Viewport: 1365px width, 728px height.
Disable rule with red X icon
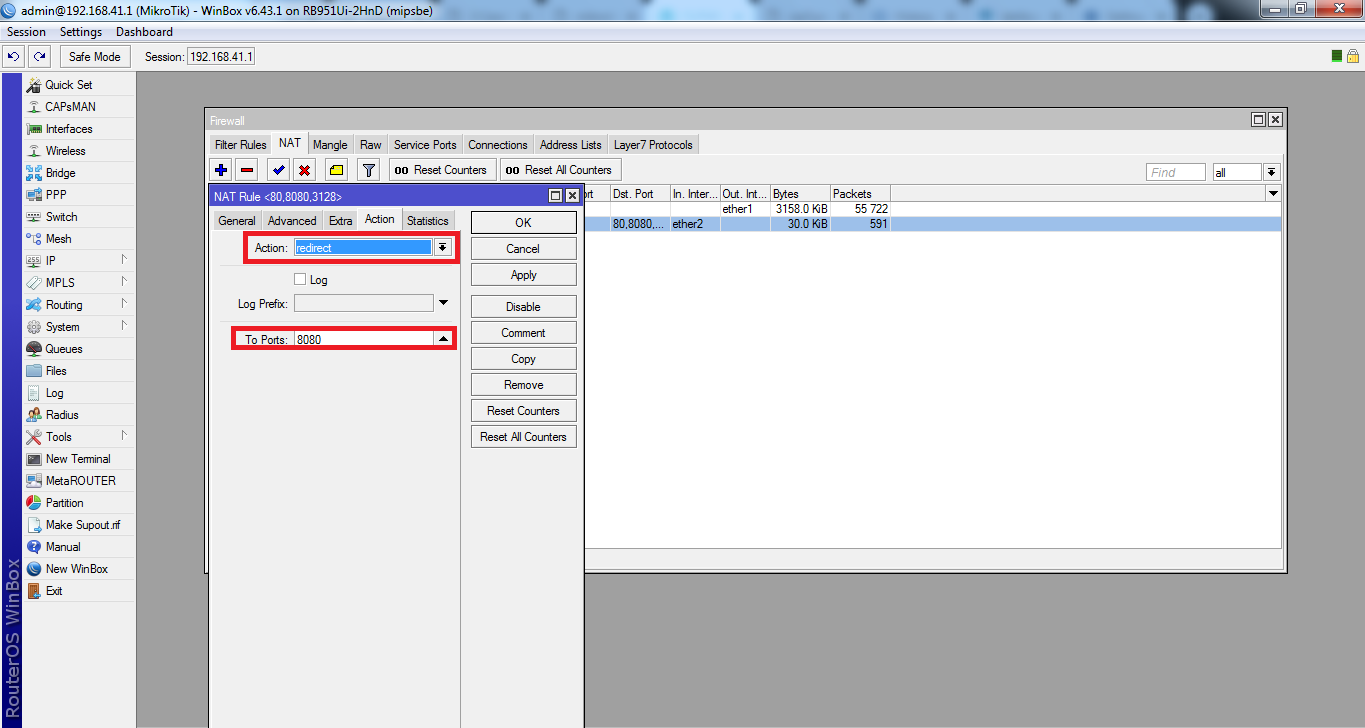pos(304,170)
